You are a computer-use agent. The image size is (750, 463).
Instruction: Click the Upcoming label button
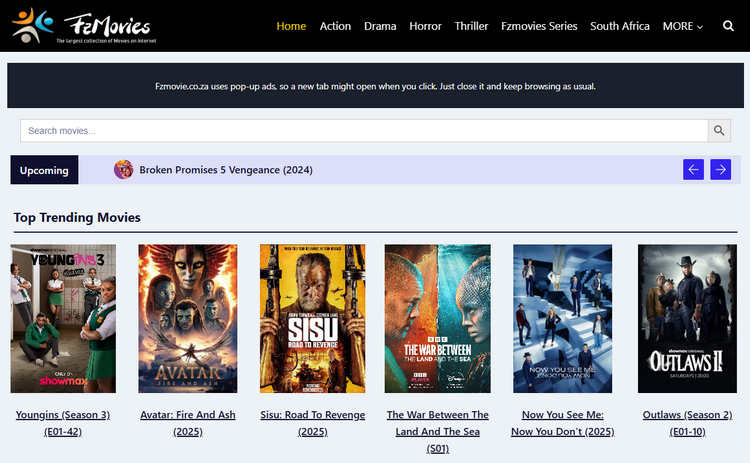[x=44, y=170]
